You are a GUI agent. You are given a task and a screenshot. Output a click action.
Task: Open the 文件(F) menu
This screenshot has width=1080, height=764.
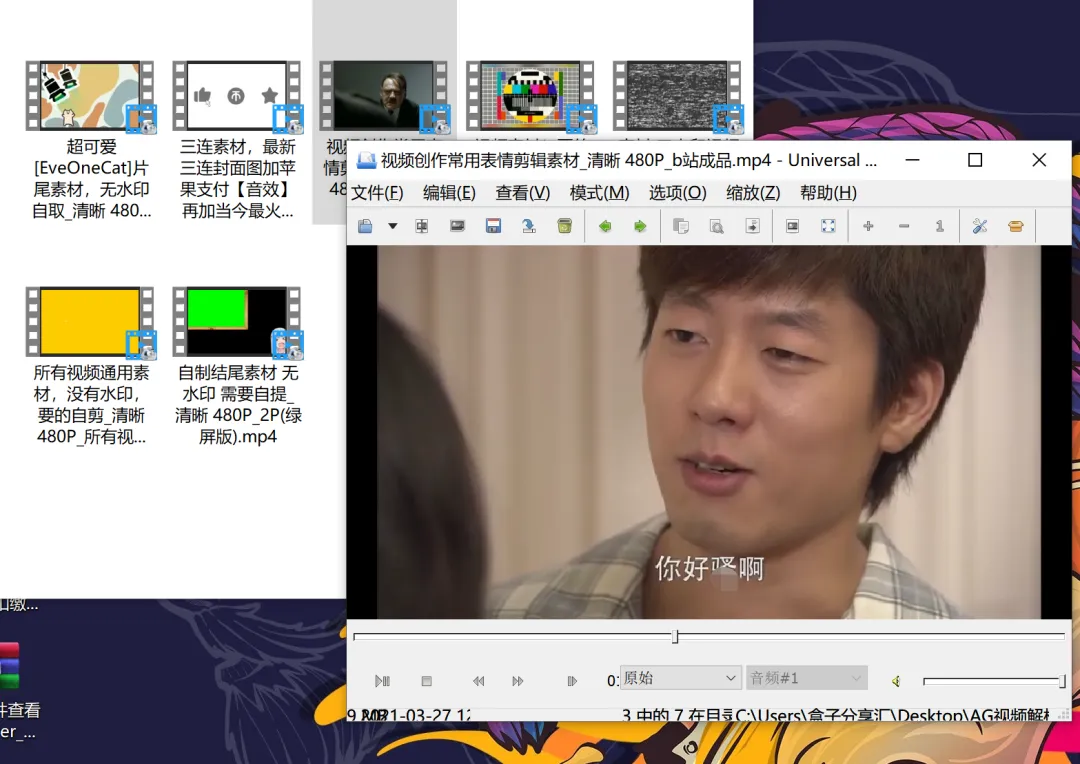tap(377, 193)
